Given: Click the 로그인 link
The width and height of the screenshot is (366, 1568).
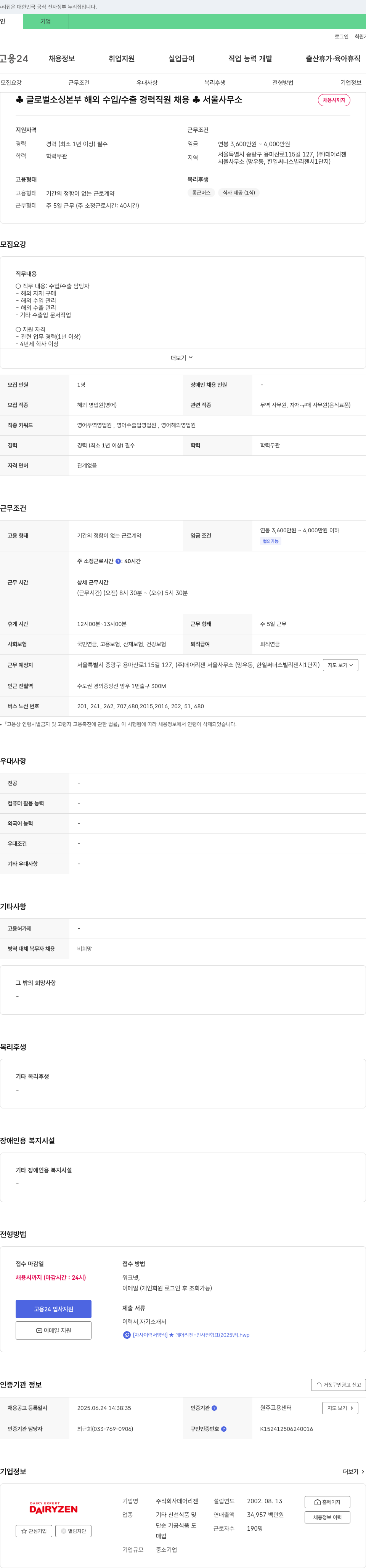Looking at the screenshot, I should [341, 37].
